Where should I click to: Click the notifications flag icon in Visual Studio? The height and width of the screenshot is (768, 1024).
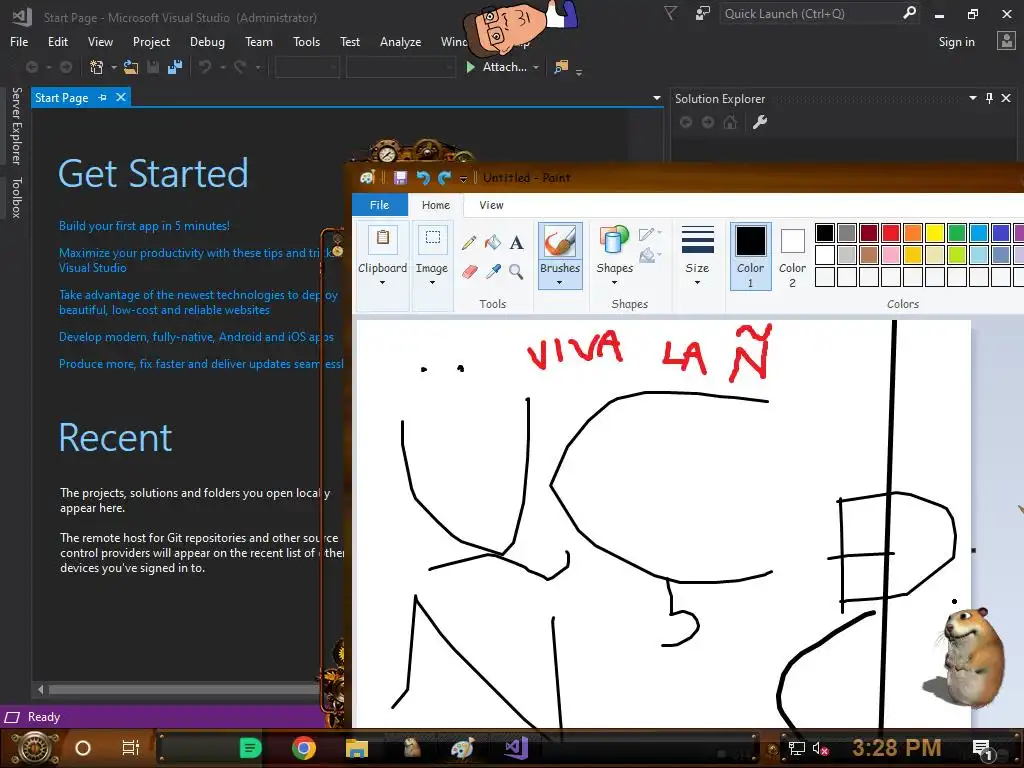point(670,13)
